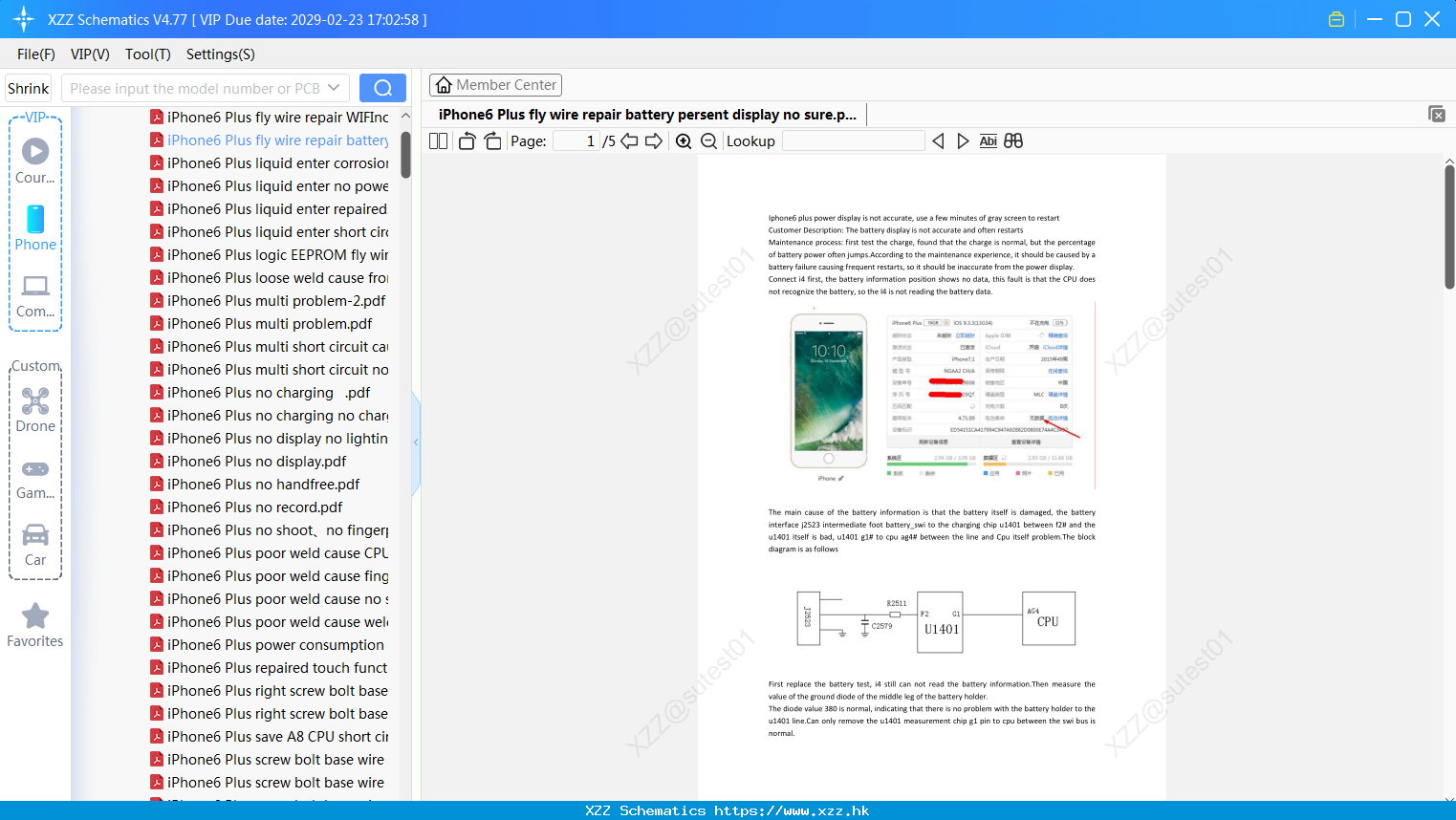Click the file list scroll-up arrow
Viewport: 1456px width, 820px height.
tap(405, 116)
